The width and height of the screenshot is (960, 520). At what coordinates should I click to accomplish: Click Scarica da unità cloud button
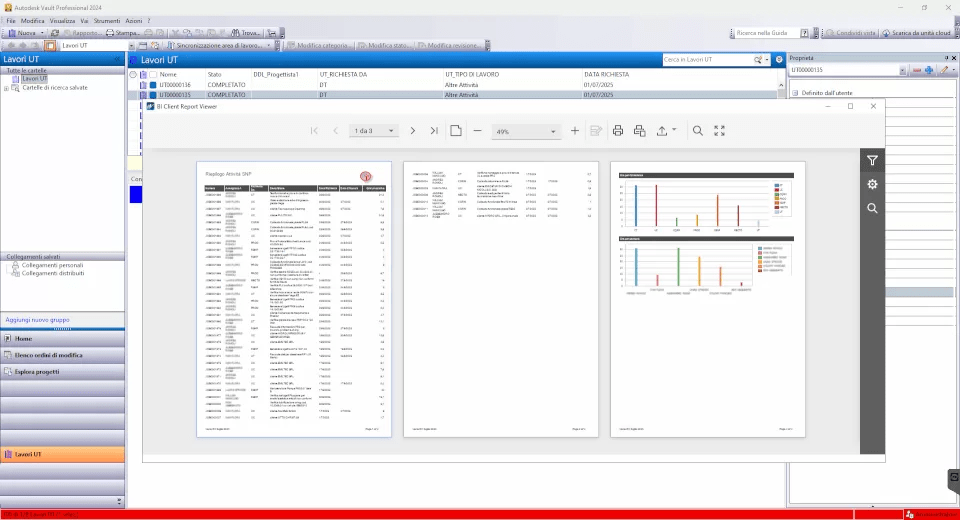coord(917,33)
